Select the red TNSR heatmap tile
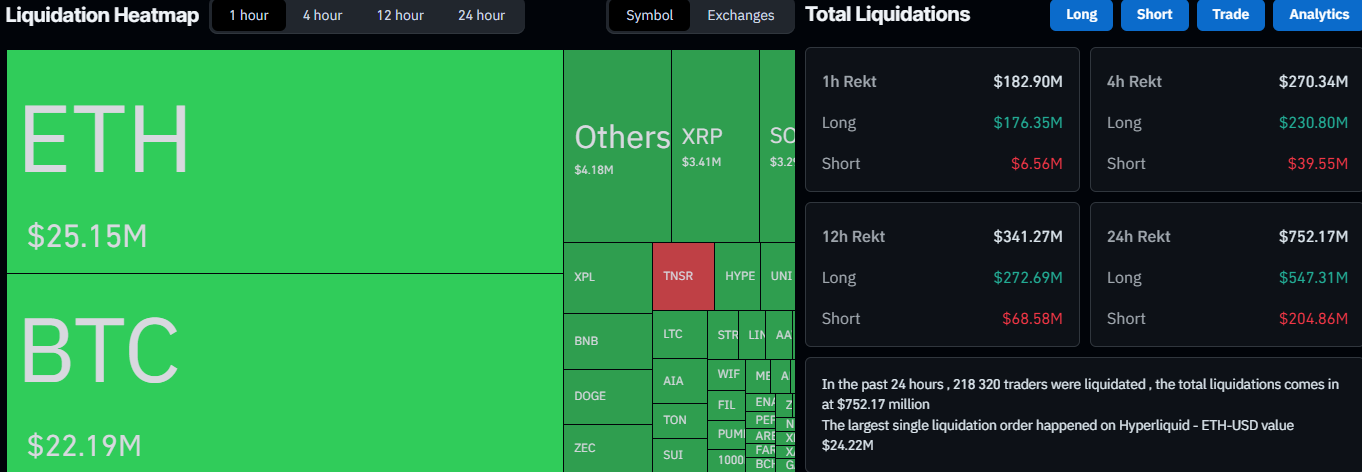Viewport: 1362px width, 472px height. [x=683, y=276]
